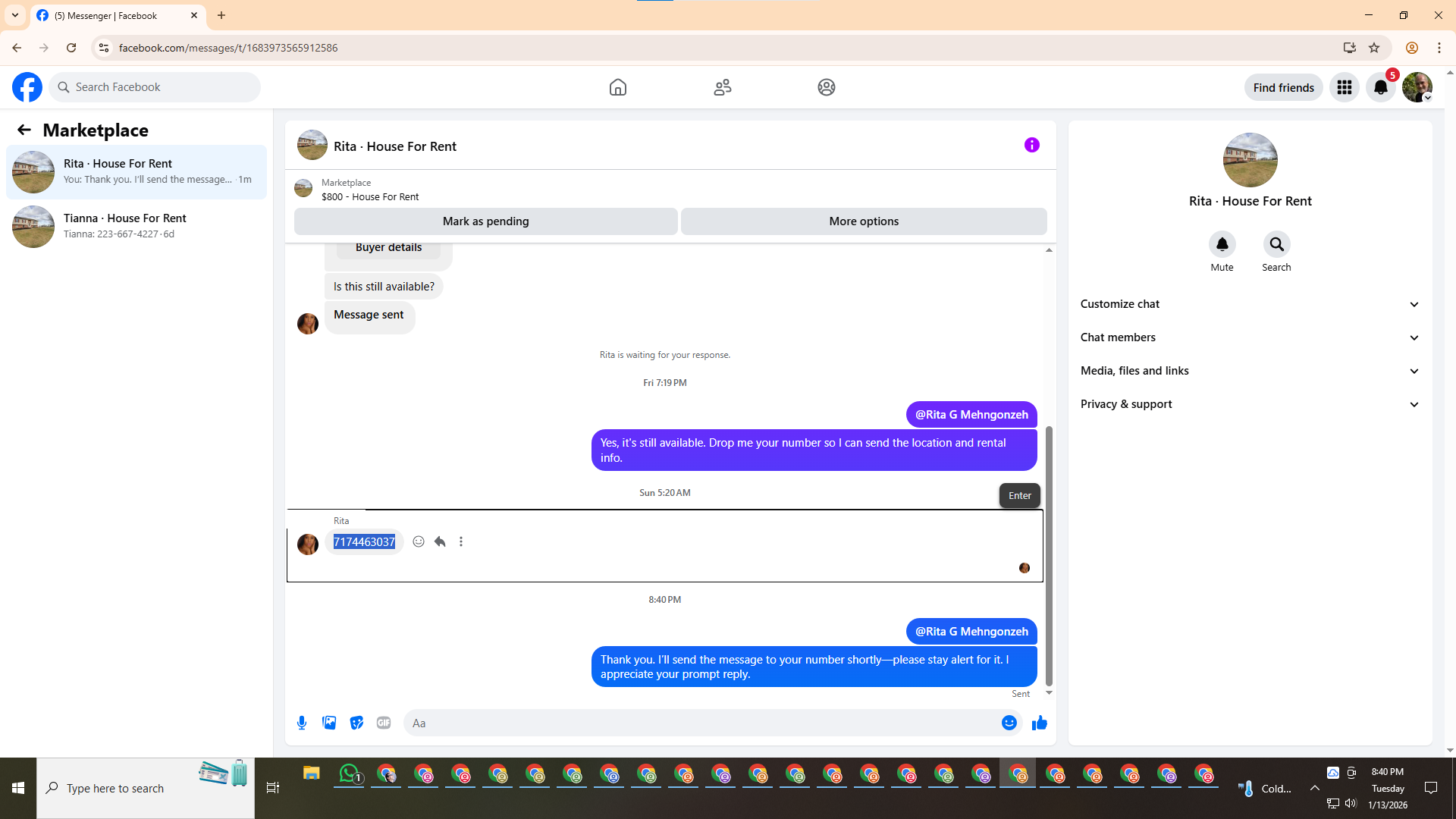Send a thumbs-up like
This screenshot has width=1456, height=819.
tap(1039, 723)
